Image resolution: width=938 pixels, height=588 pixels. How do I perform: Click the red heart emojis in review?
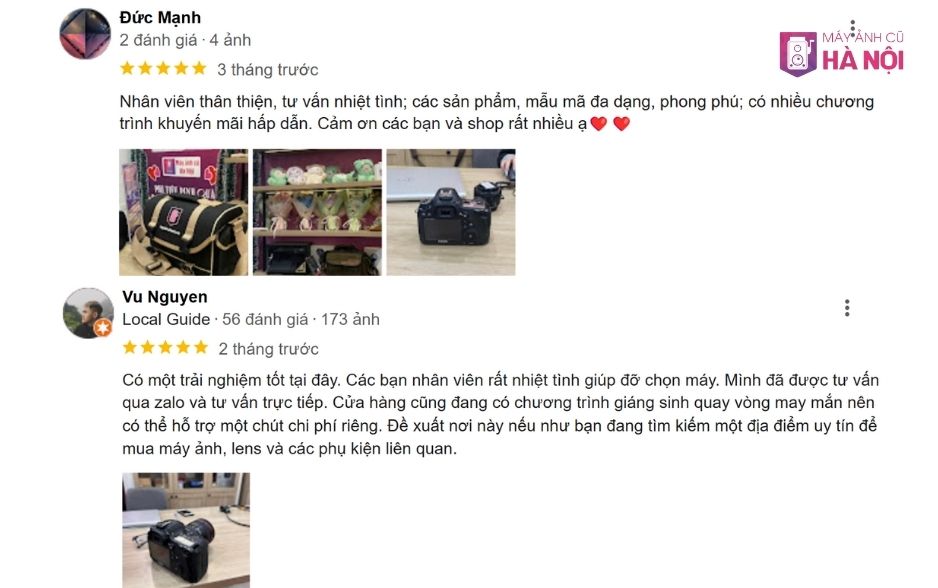coord(610,124)
